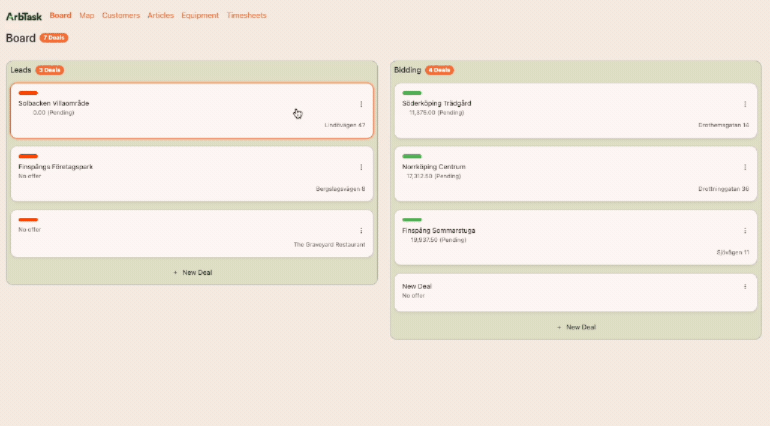
Task: Go to the Customers page
Action: 121,15
